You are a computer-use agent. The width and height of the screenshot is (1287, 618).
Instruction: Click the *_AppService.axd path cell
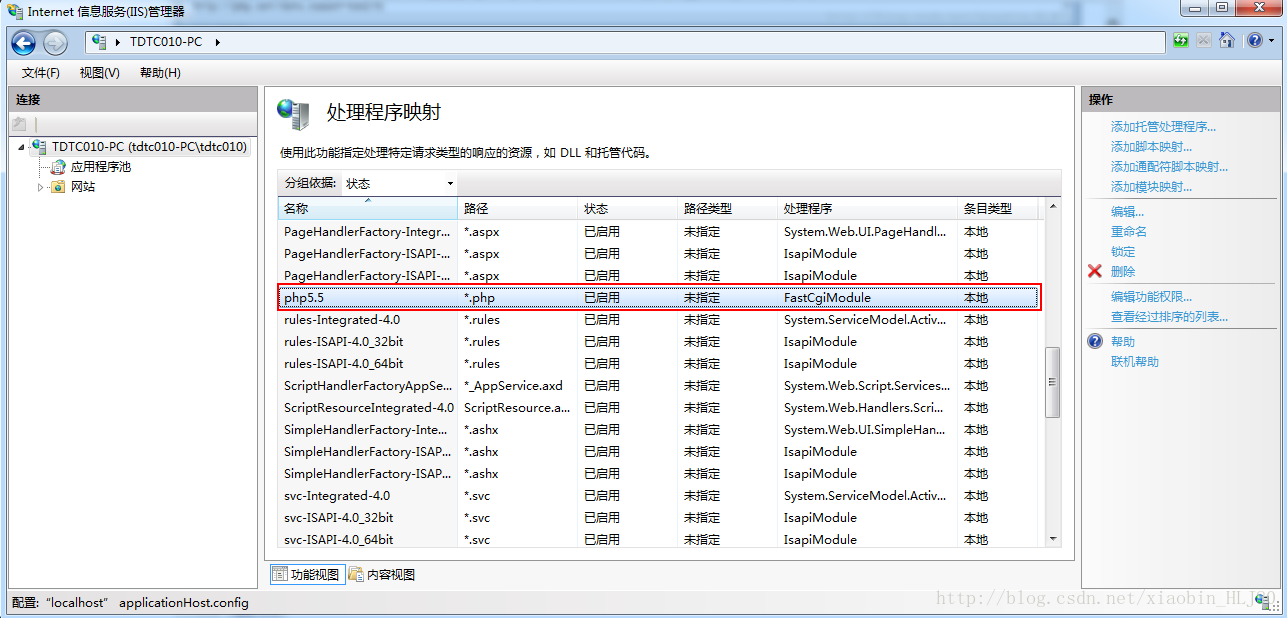click(513, 385)
